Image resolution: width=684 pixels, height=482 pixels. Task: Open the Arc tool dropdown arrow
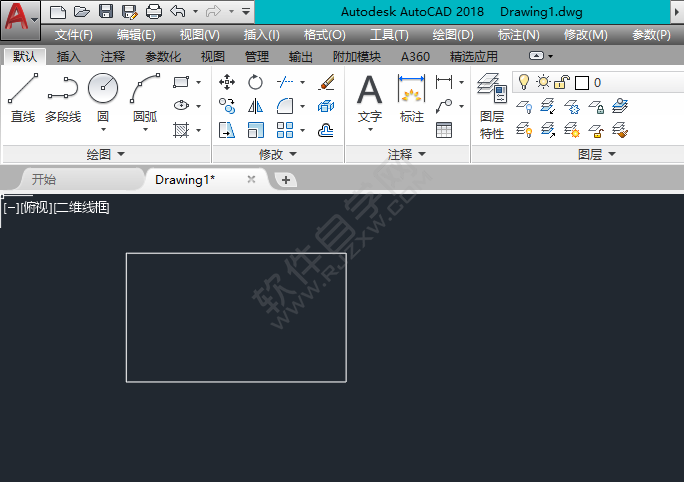coord(145,130)
